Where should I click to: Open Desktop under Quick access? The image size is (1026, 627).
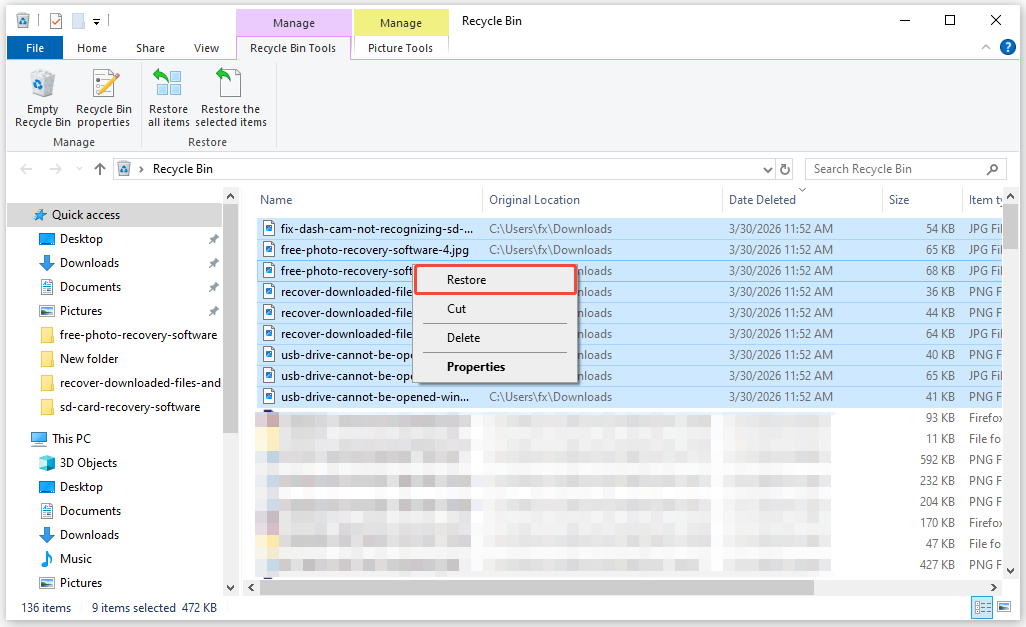[x=81, y=239]
